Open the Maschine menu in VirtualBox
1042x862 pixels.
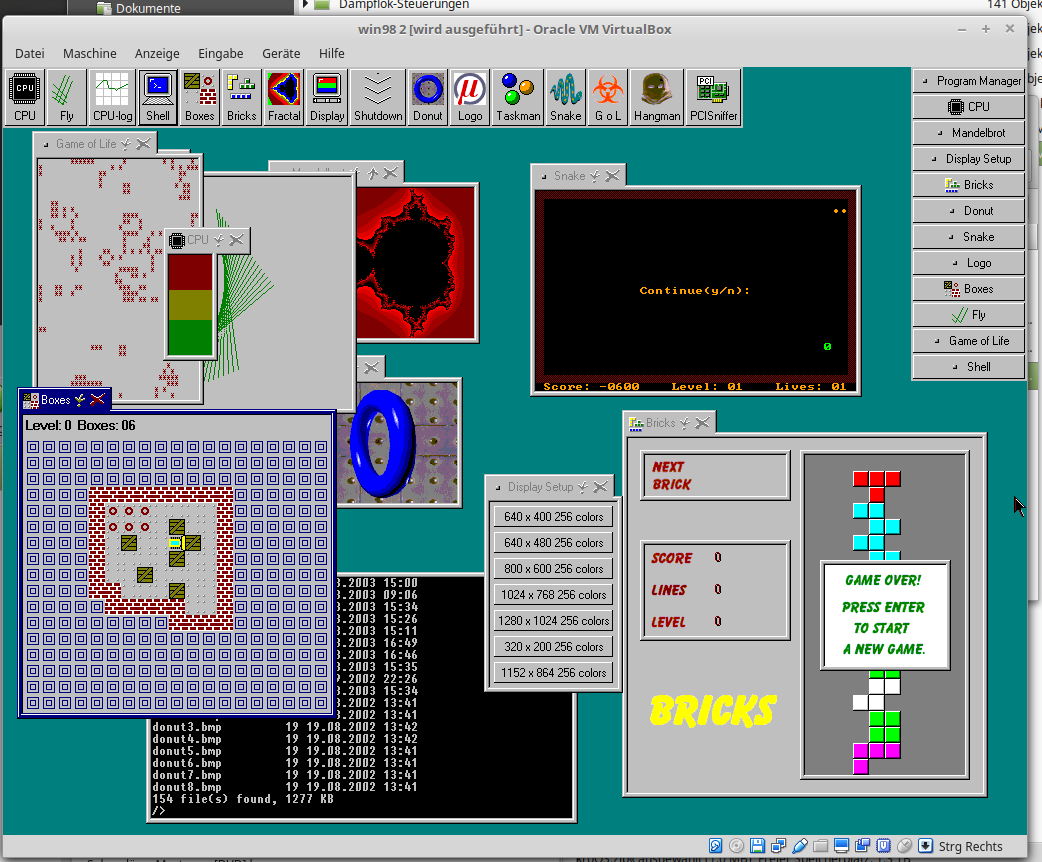coord(89,53)
